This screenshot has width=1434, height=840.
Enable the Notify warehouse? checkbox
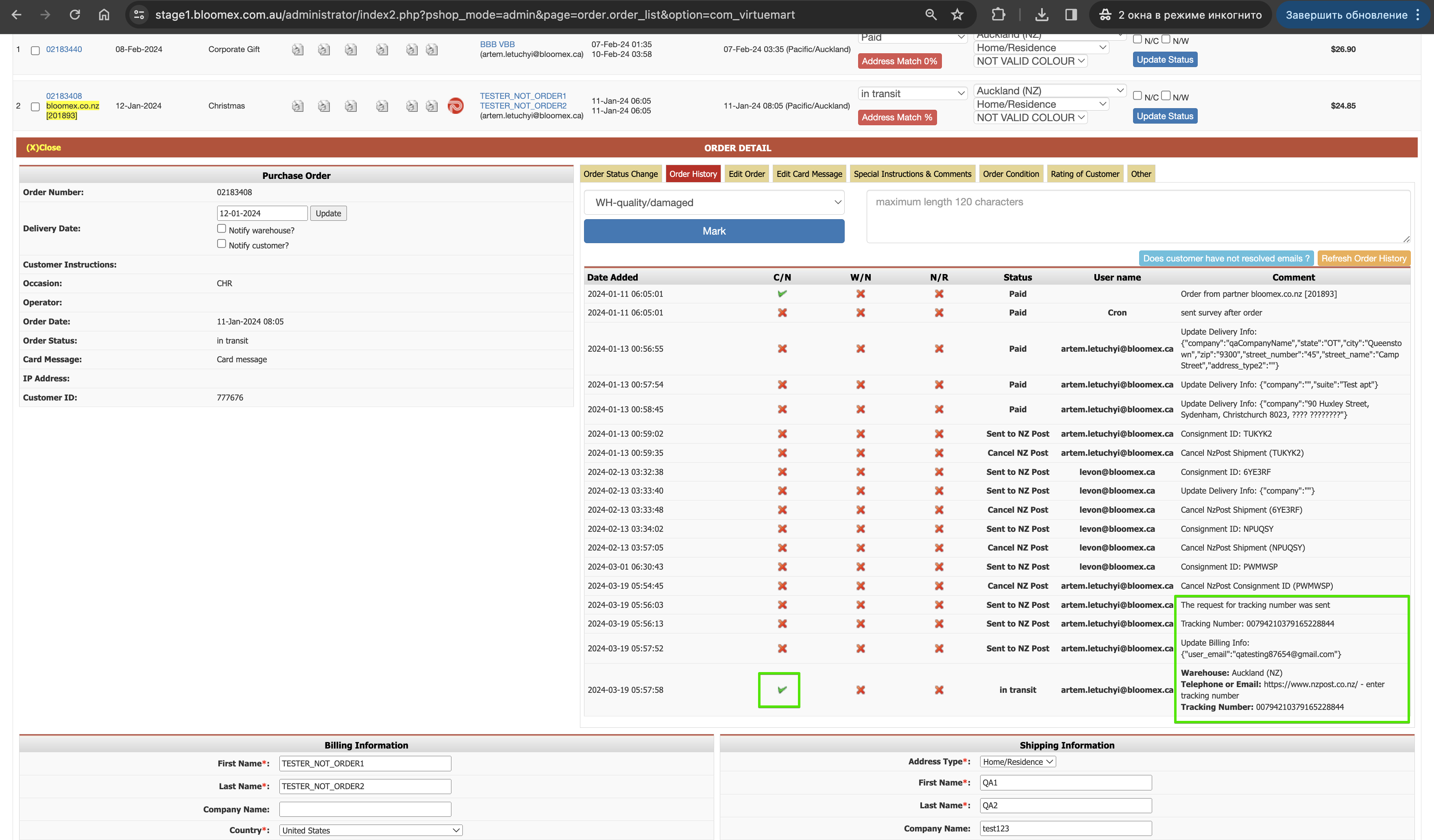click(221, 228)
